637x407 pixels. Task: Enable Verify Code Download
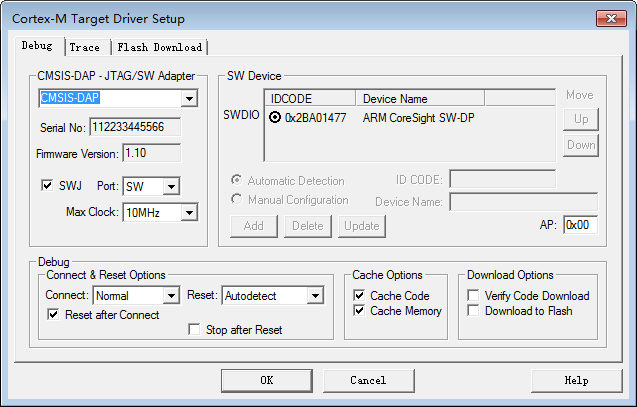click(473, 295)
